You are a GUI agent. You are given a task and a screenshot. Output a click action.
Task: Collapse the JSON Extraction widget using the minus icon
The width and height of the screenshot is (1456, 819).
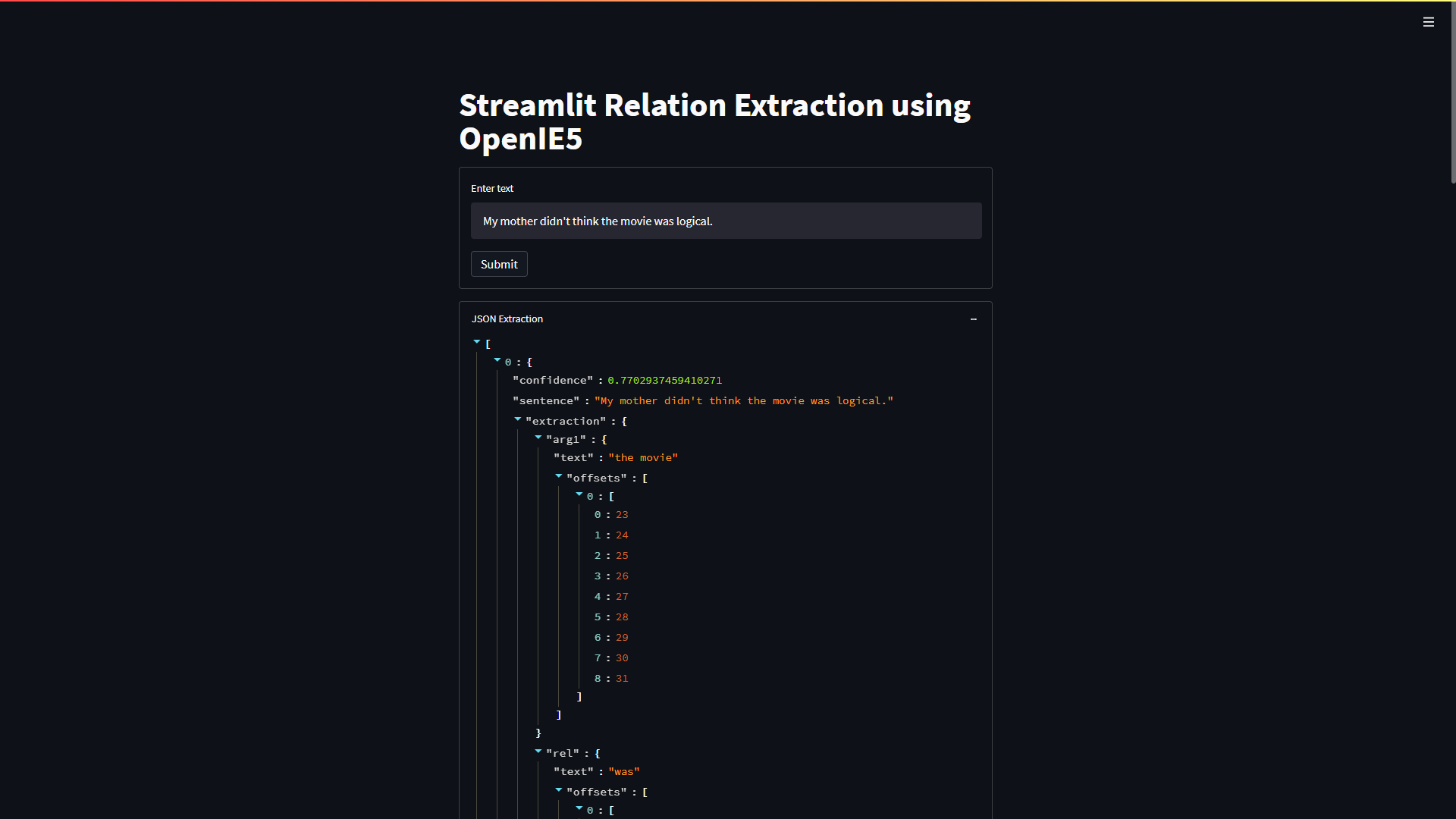[x=973, y=319]
